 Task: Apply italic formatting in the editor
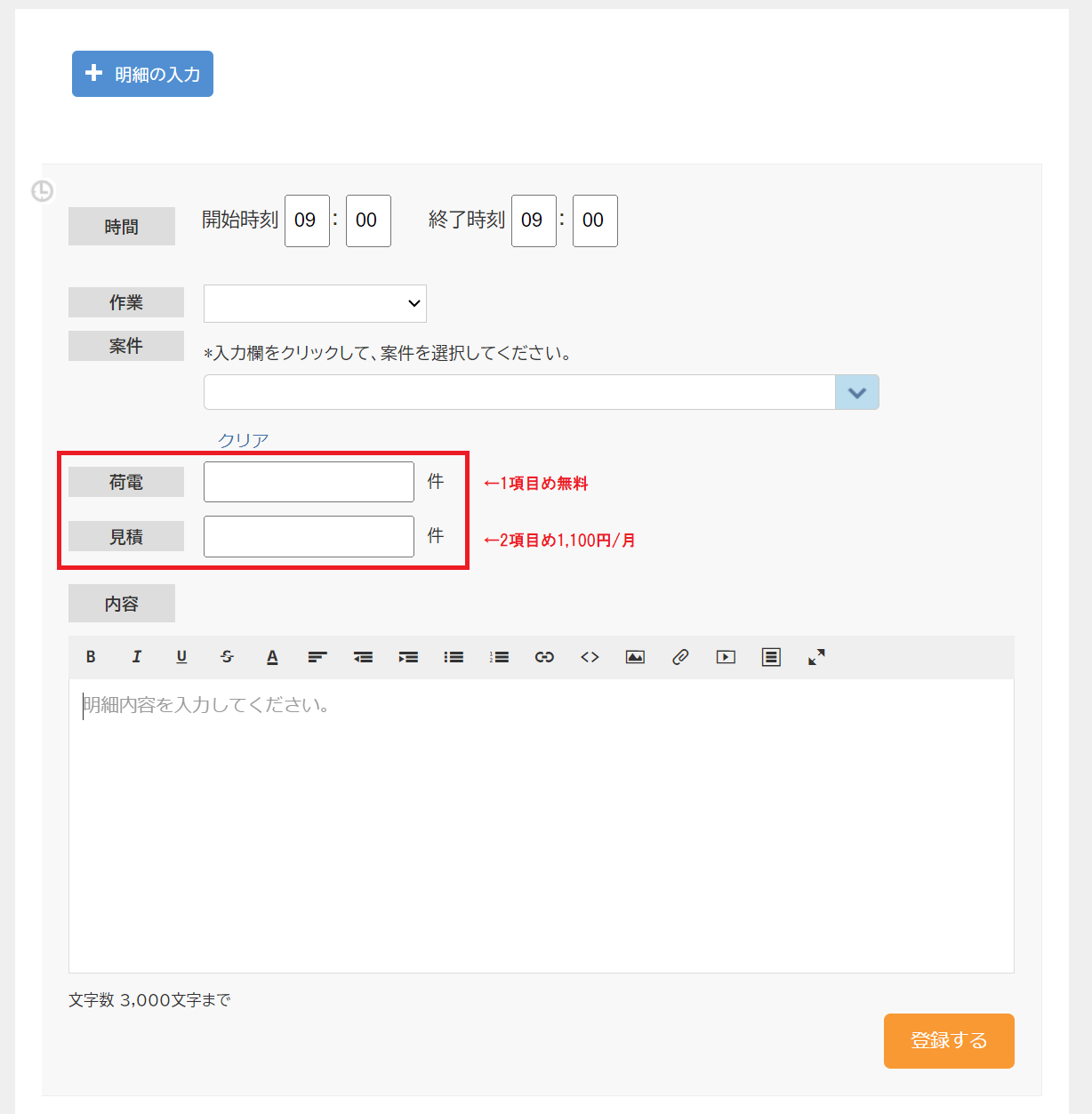136,657
